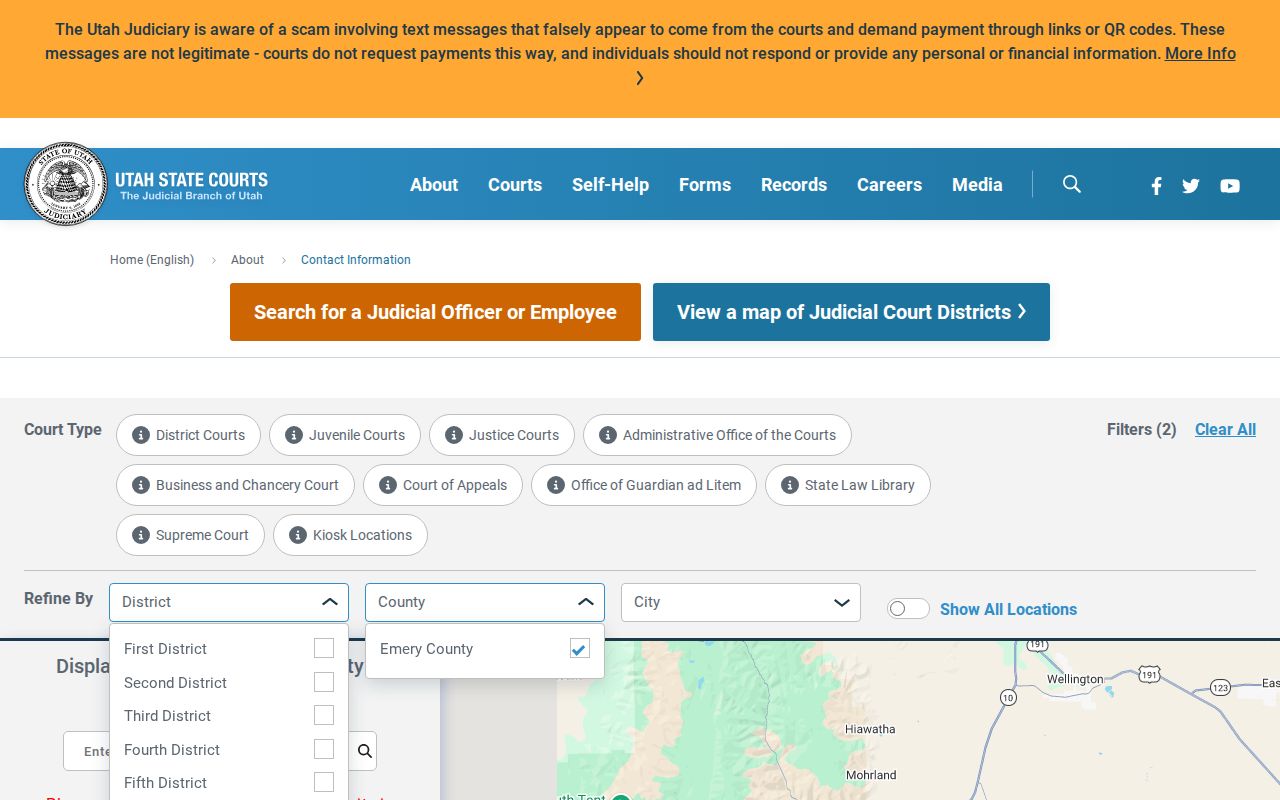1280x800 pixels.
Task: Click info icon on Guardian ad Litem chip
Action: [556, 485]
